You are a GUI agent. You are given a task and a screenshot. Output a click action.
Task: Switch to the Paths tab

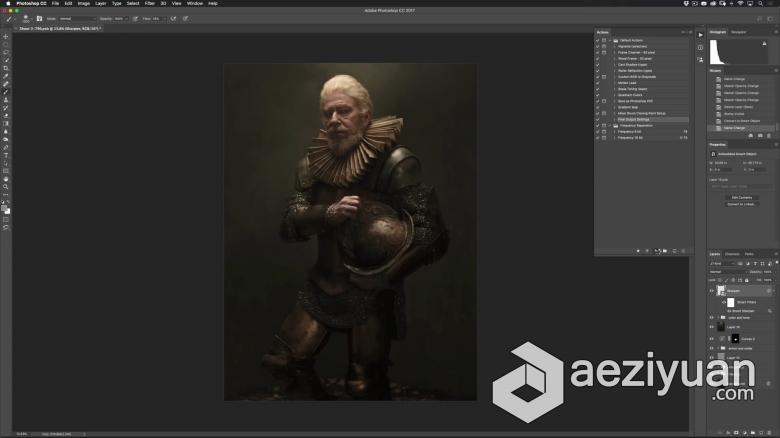(749, 254)
